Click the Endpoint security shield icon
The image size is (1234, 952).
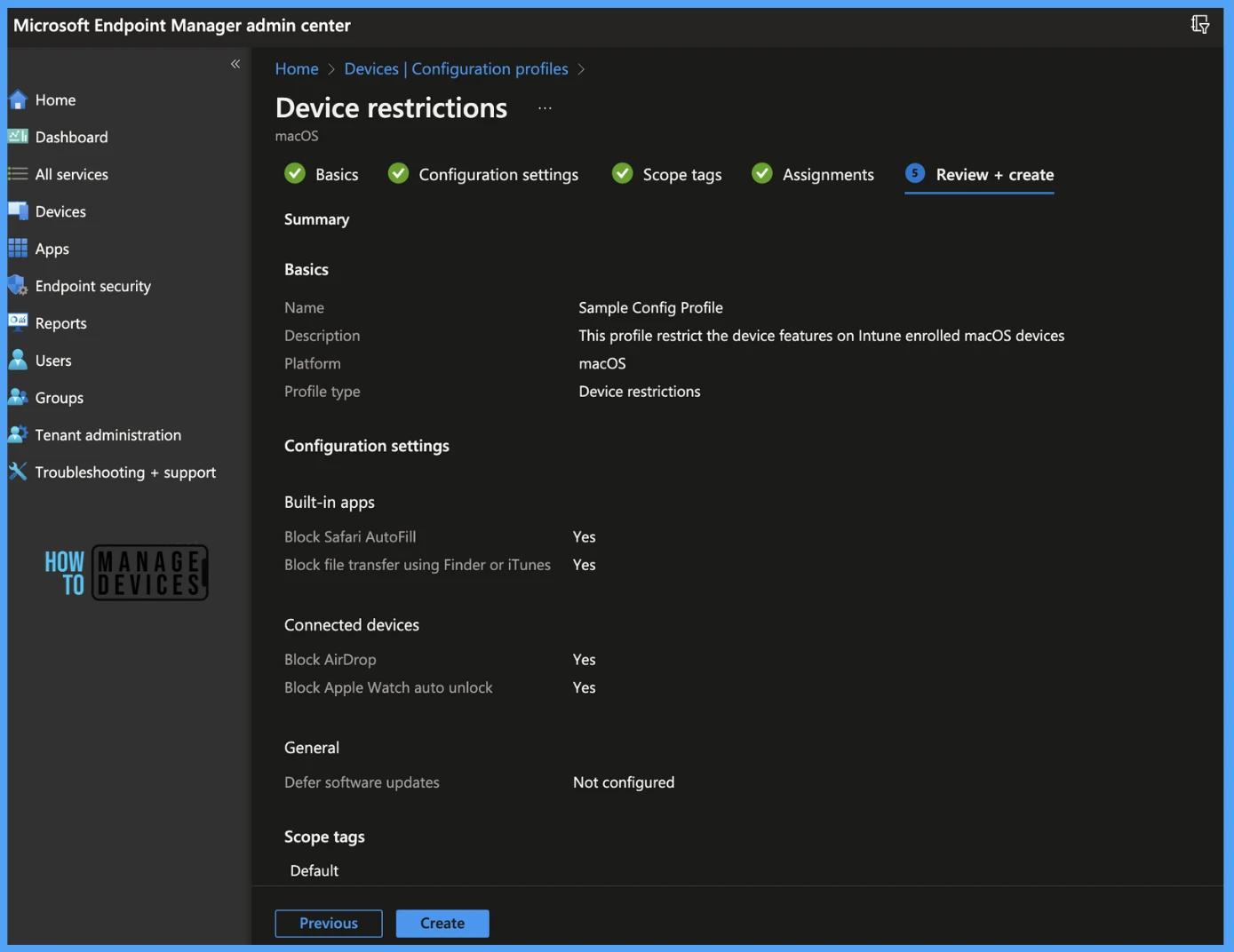pyautogui.click(x=18, y=286)
